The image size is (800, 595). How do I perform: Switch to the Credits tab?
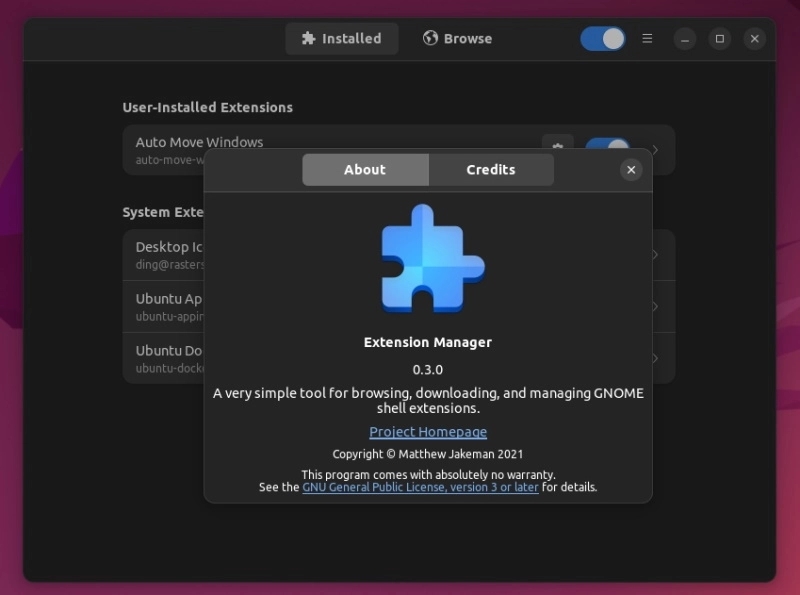click(491, 169)
